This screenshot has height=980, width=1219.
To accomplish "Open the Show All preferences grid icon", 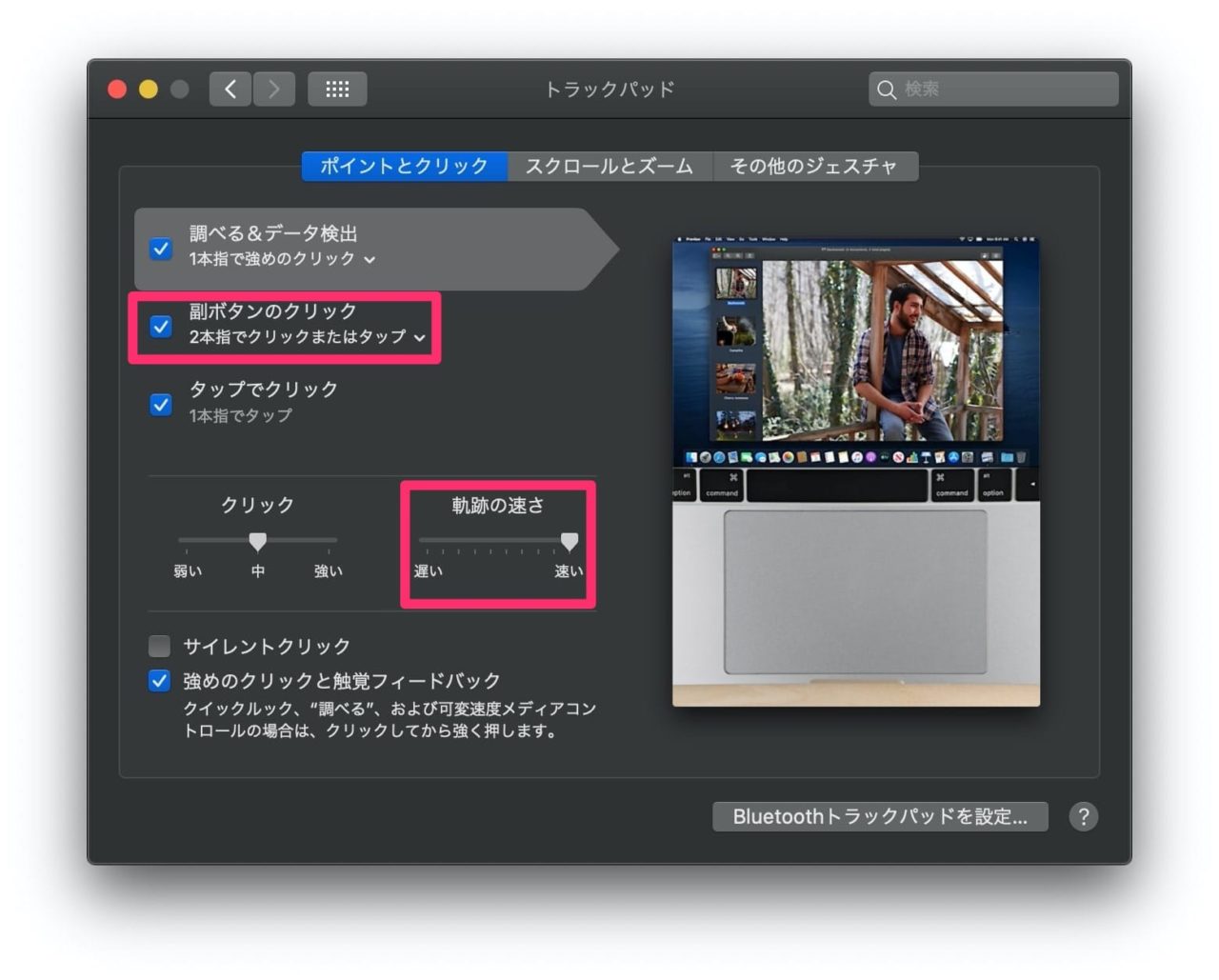I will tap(337, 89).
